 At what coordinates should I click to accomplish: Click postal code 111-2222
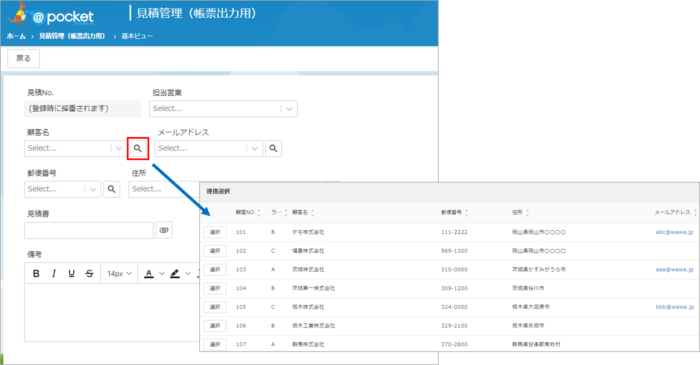[x=454, y=232]
